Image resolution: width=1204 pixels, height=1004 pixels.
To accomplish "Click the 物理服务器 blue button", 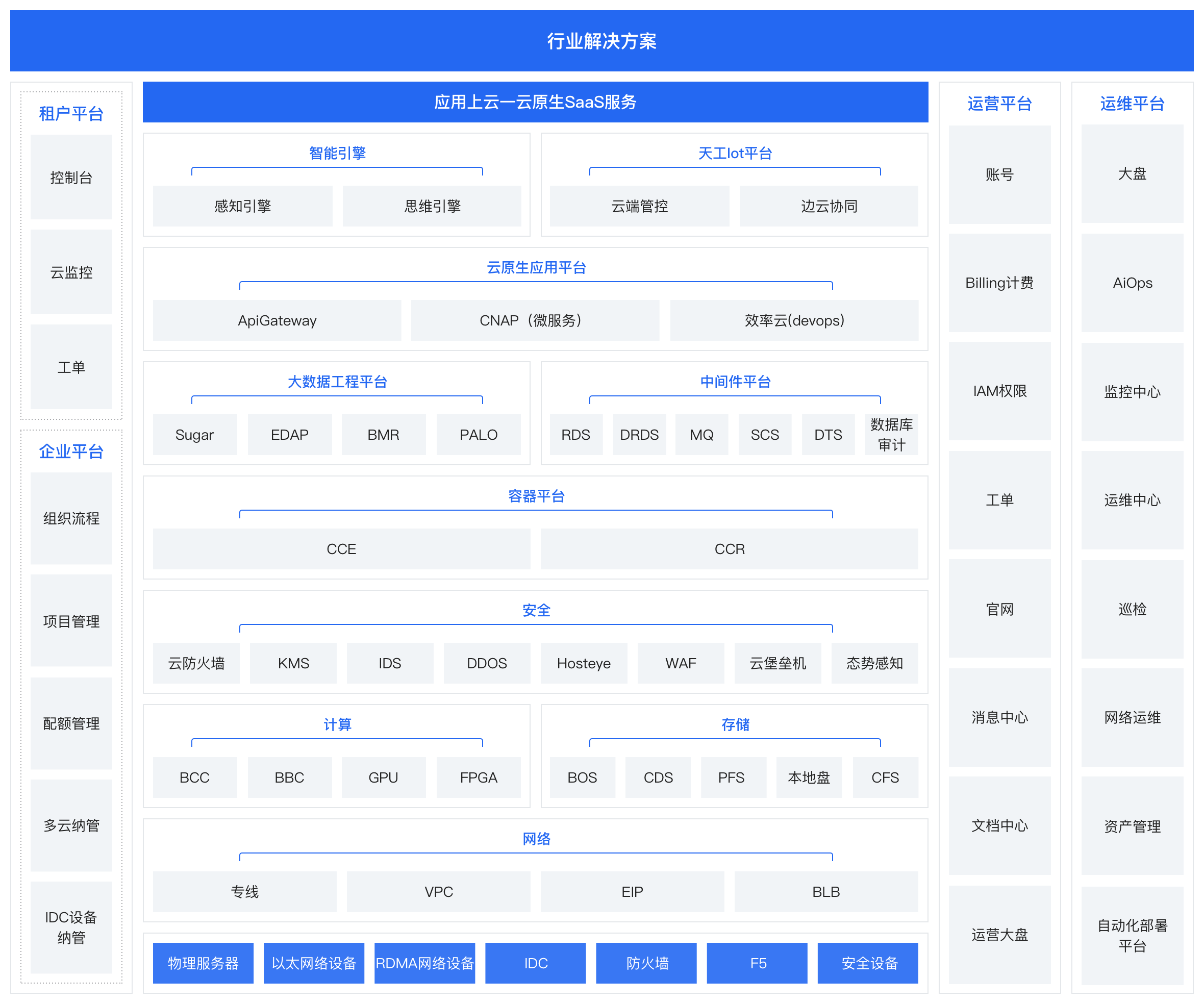I will 203,963.
